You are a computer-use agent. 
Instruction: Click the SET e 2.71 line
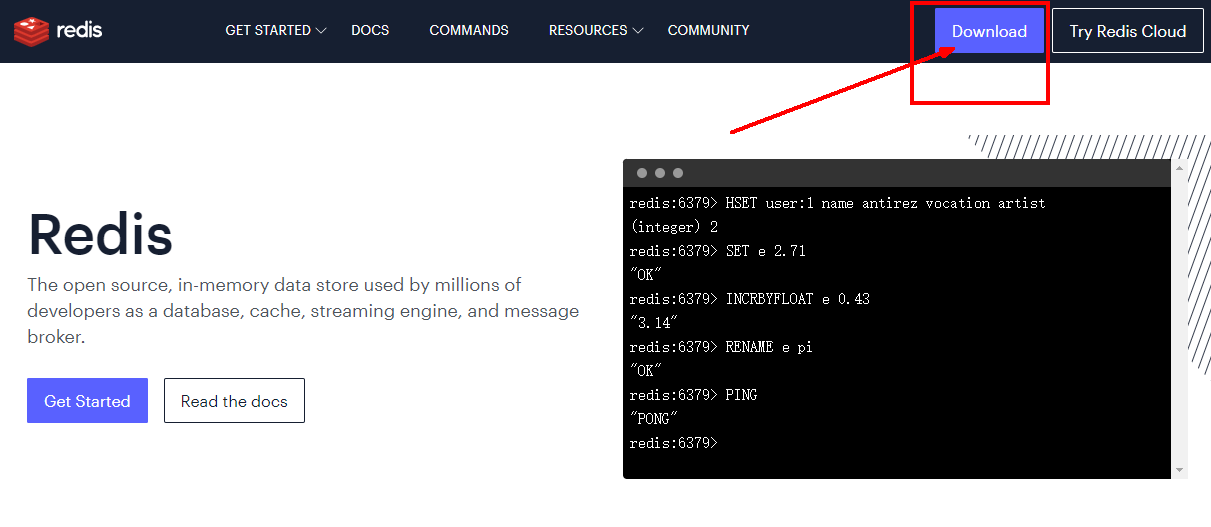click(x=717, y=251)
